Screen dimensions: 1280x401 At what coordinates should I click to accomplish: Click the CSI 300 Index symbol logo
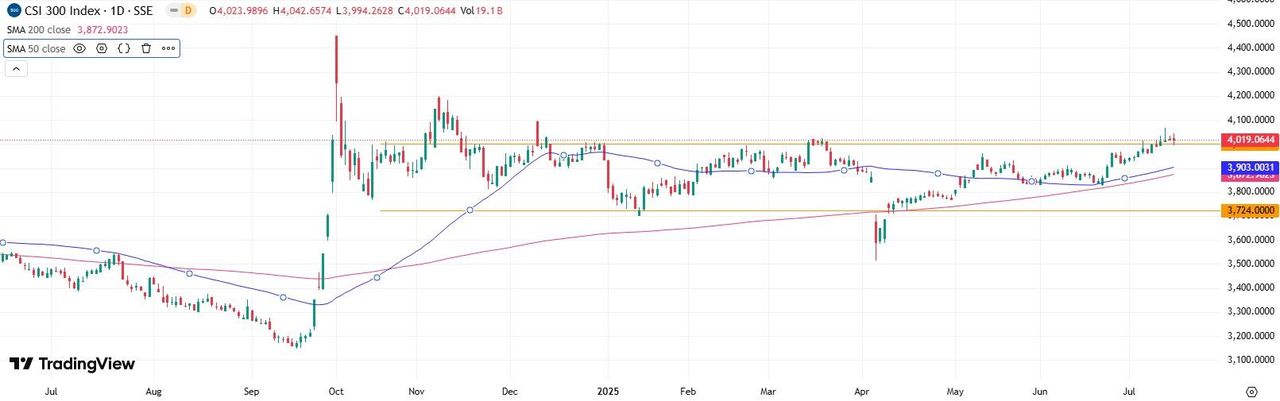pyautogui.click(x=12, y=10)
